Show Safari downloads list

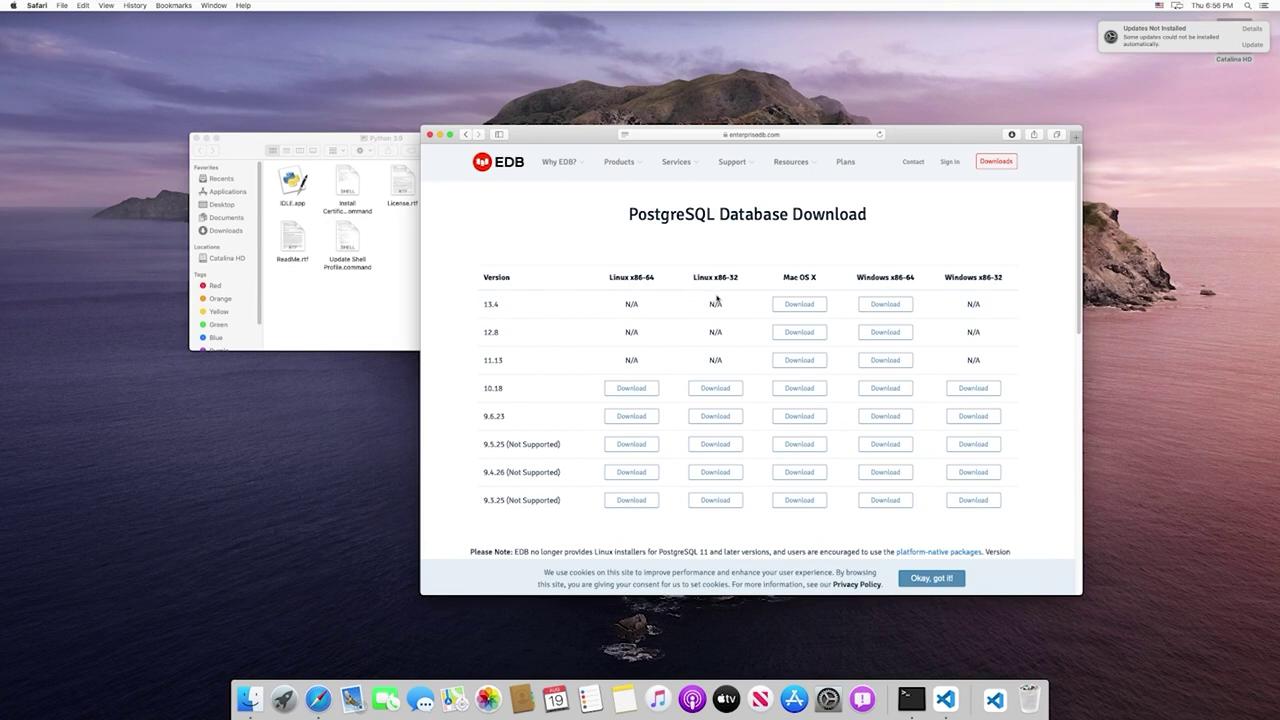(1011, 134)
